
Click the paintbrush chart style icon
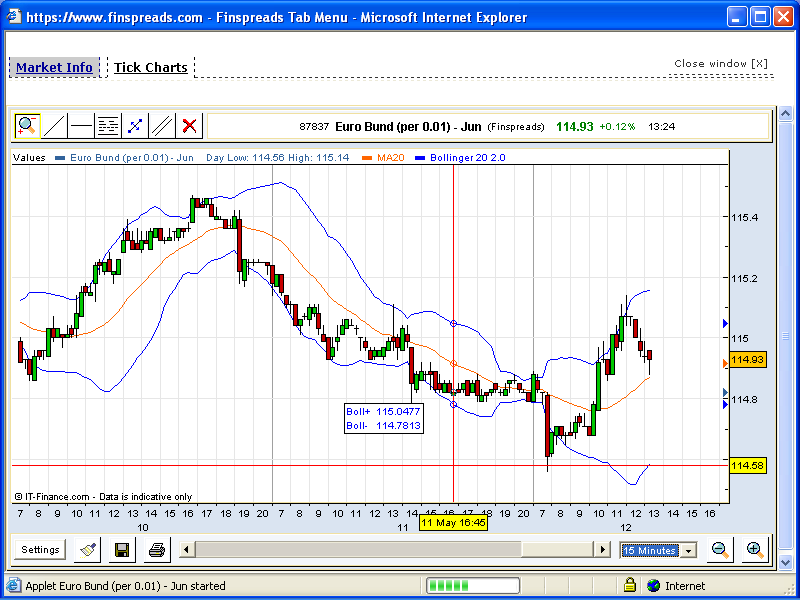(88, 549)
